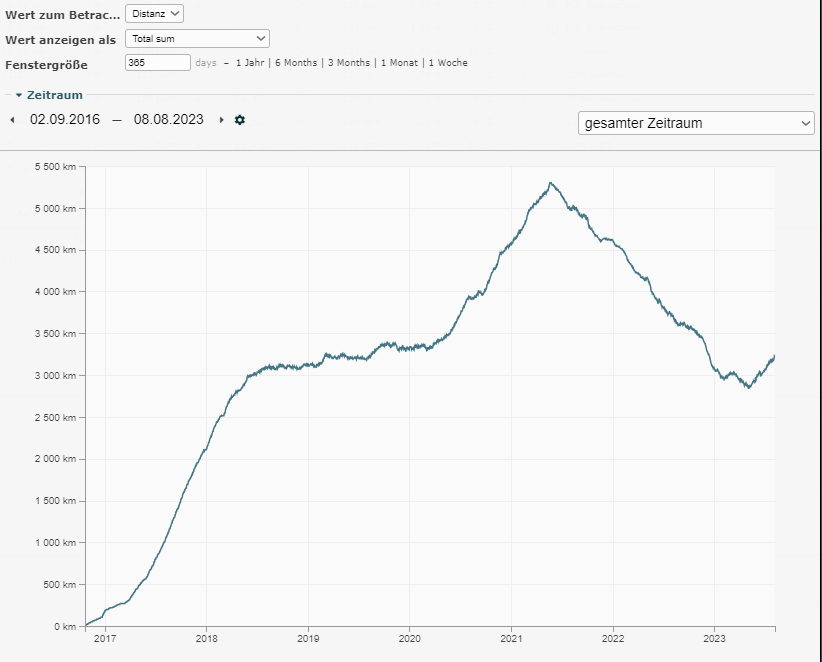Click the 2020 label on x-axis
Image resolution: width=822 pixels, height=662 pixels.
(409, 638)
